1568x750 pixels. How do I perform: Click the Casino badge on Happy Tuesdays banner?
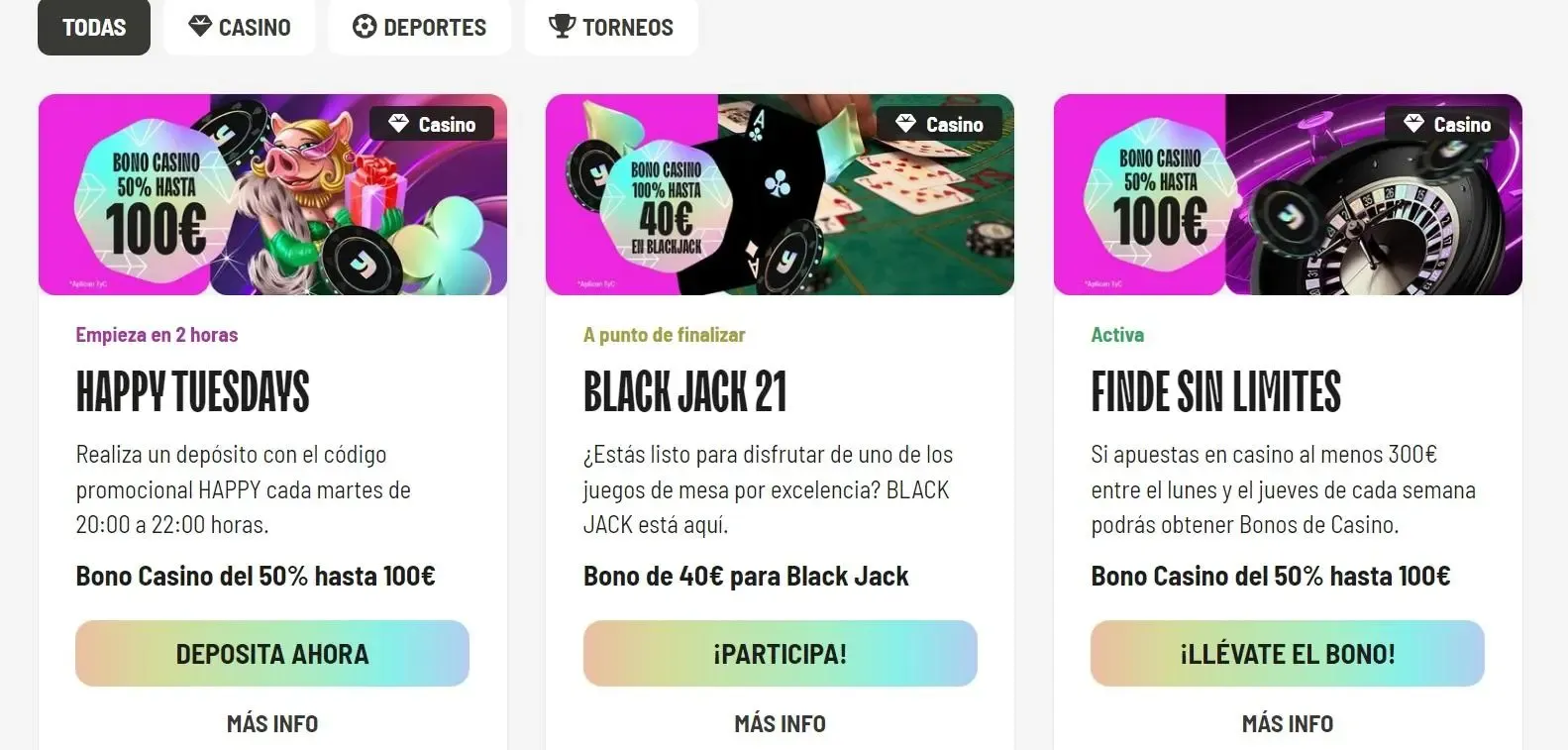tap(432, 124)
